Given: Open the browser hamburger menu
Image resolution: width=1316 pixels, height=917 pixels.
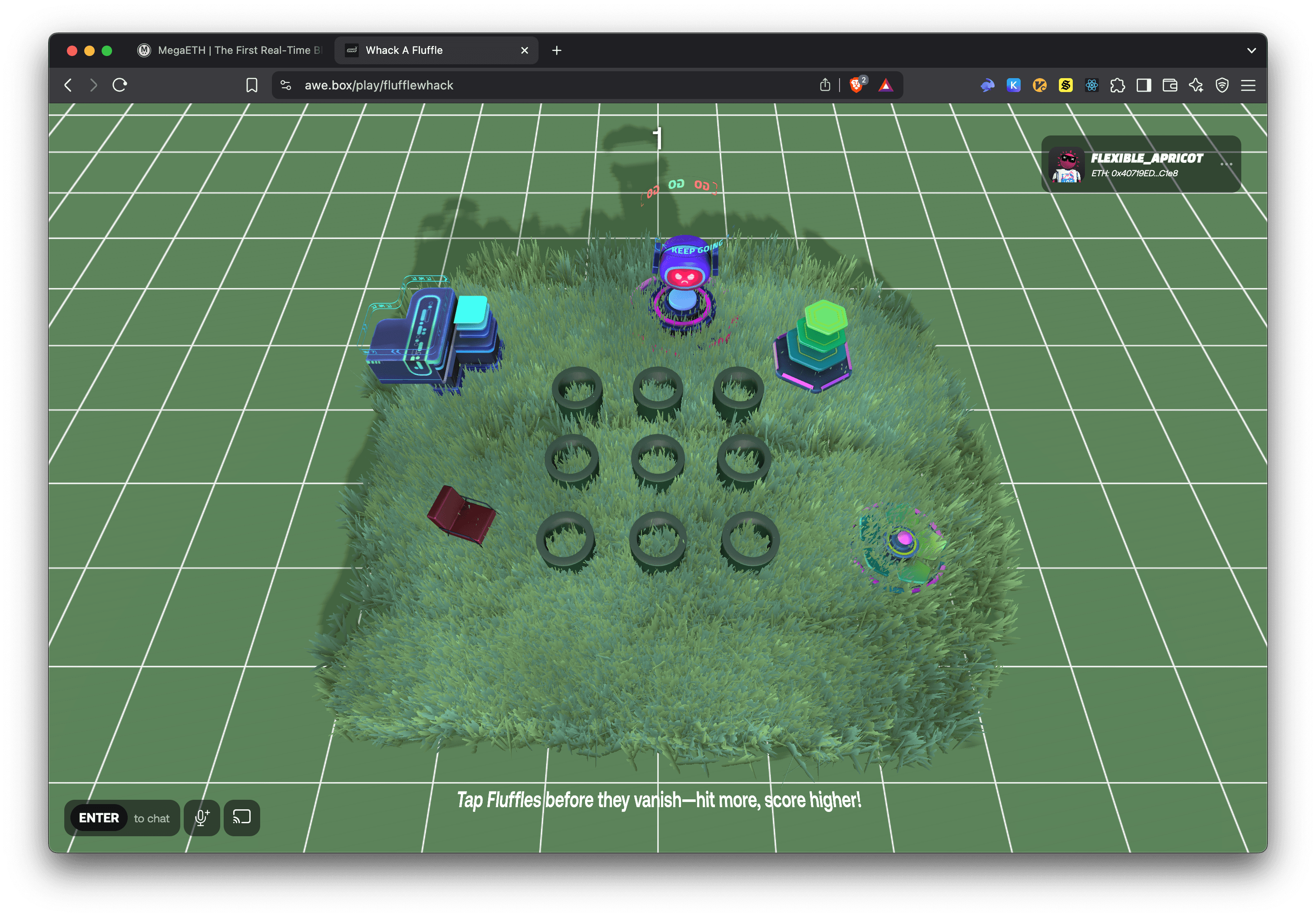Looking at the screenshot, I should (x=1248, y=86).
